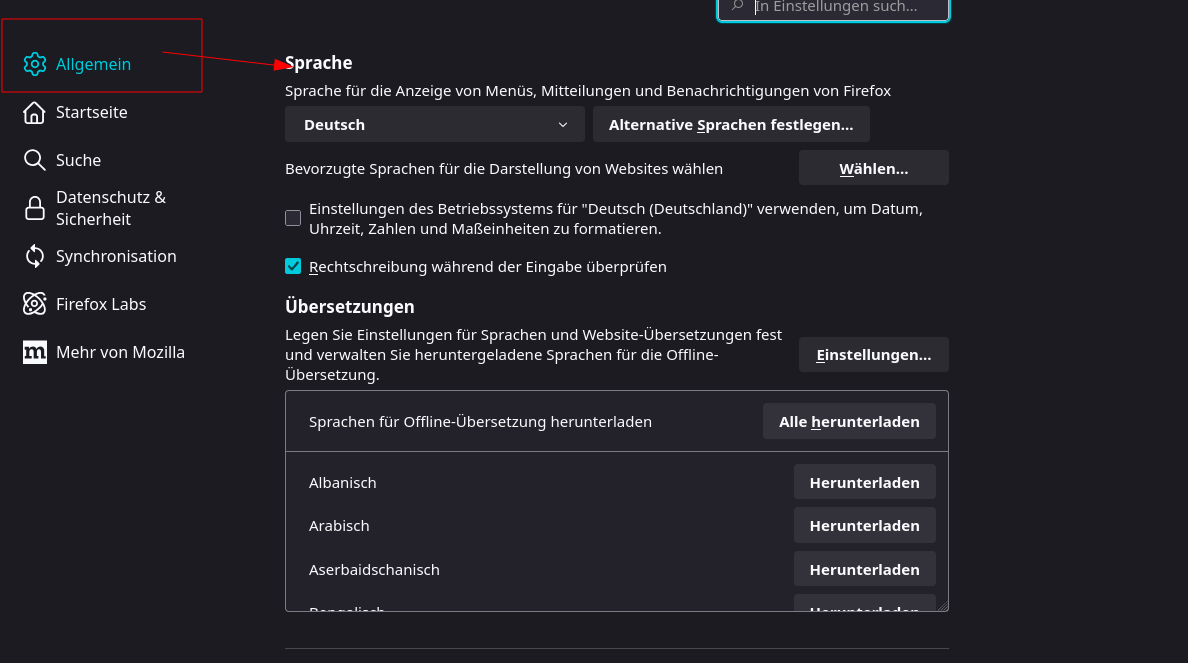Click the search field magnifier icon
The width and height of the screenshot is (1188, 663).
[738, 6]
